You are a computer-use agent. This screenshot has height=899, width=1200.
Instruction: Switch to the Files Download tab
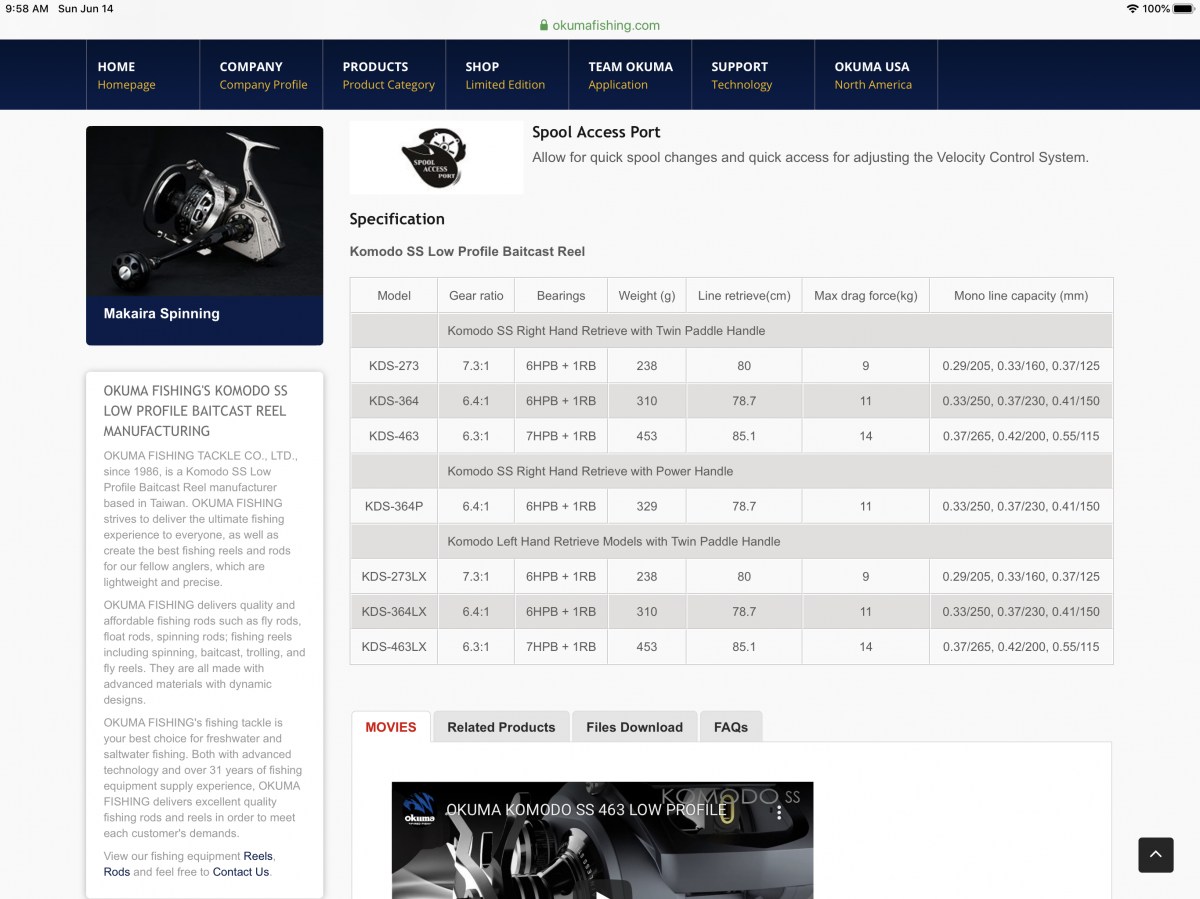[x=635, y=727]
